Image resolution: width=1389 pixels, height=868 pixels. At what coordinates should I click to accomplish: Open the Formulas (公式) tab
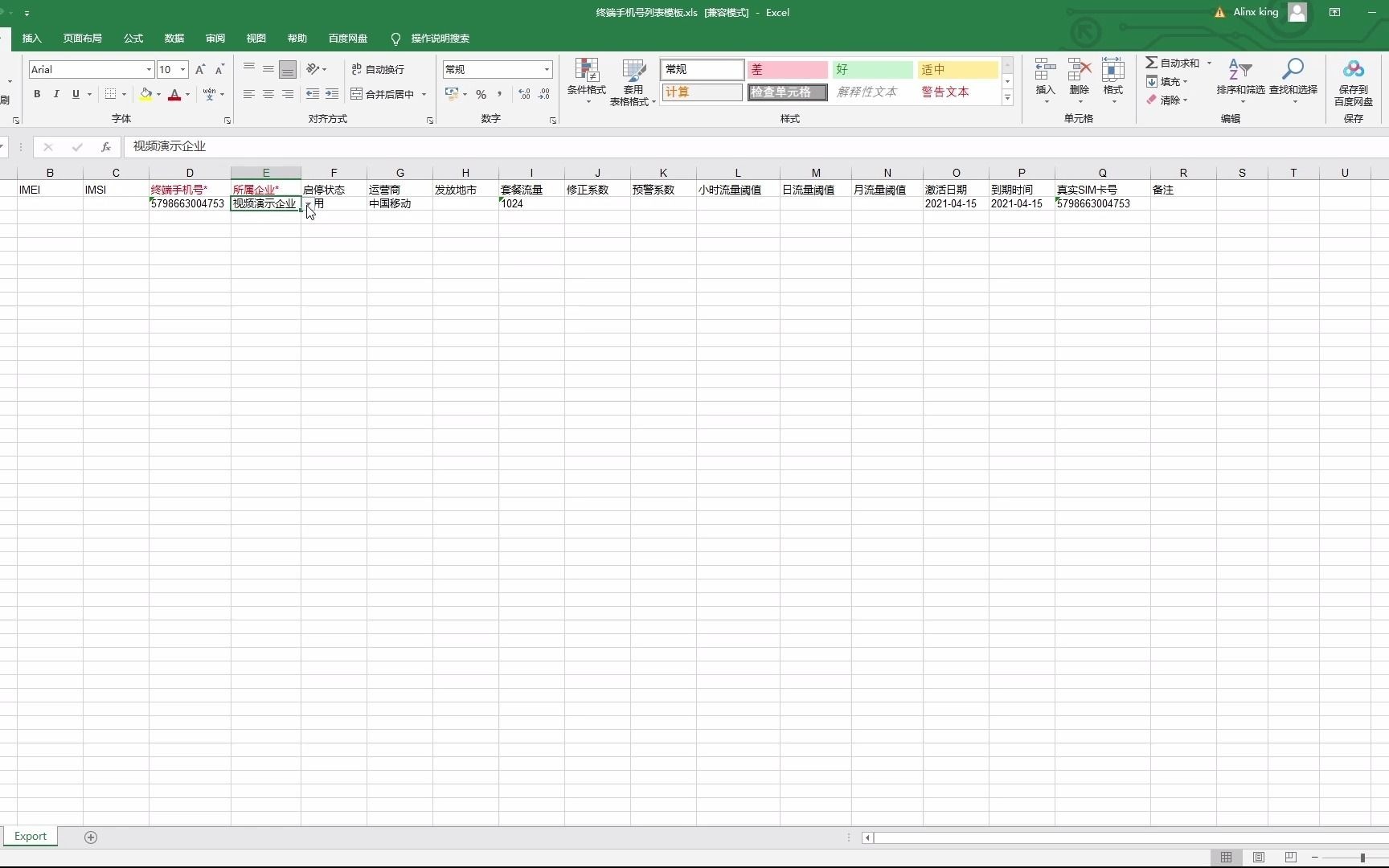tap(133, 39)
